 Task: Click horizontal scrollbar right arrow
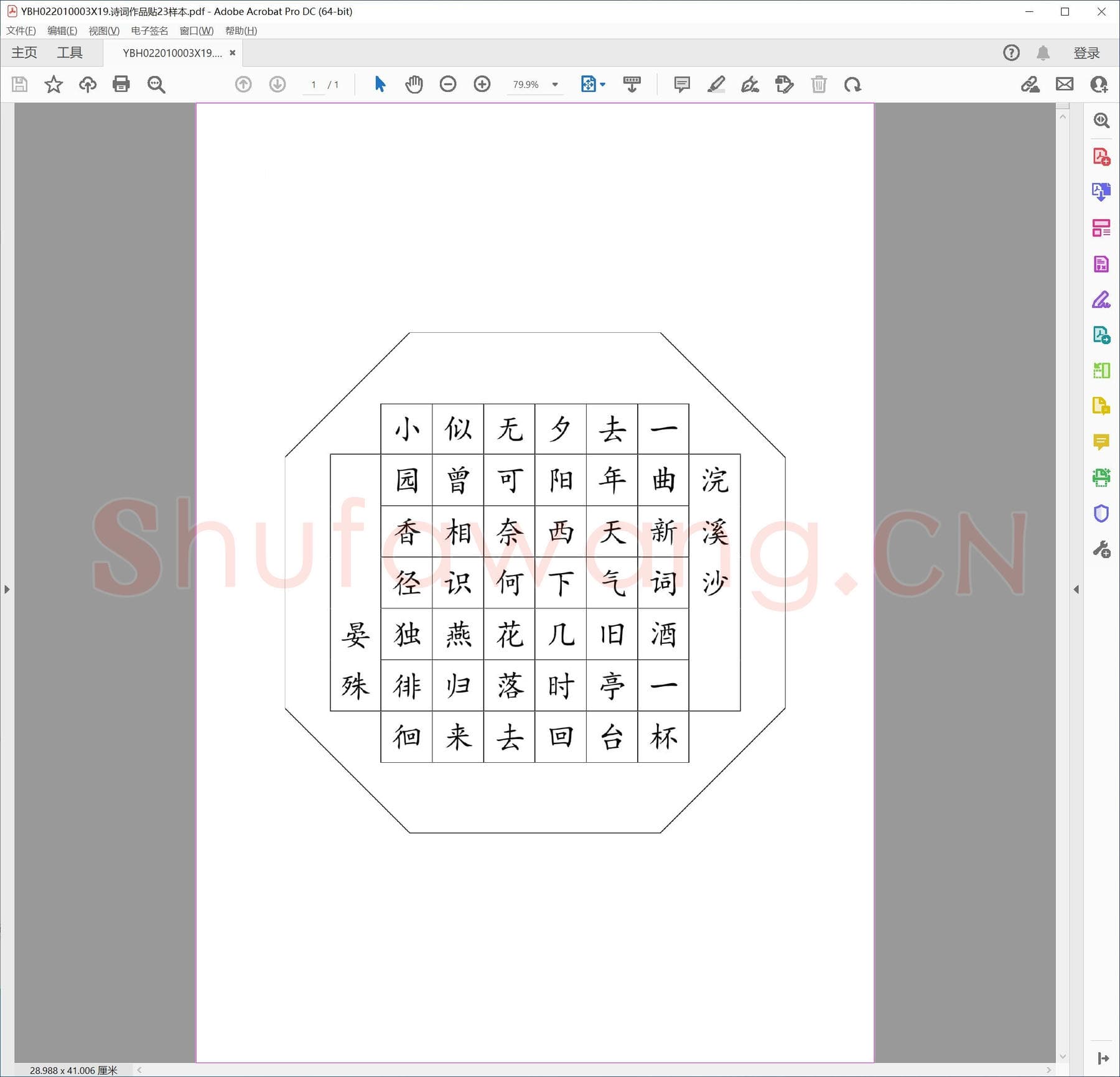[1049, 1070]
